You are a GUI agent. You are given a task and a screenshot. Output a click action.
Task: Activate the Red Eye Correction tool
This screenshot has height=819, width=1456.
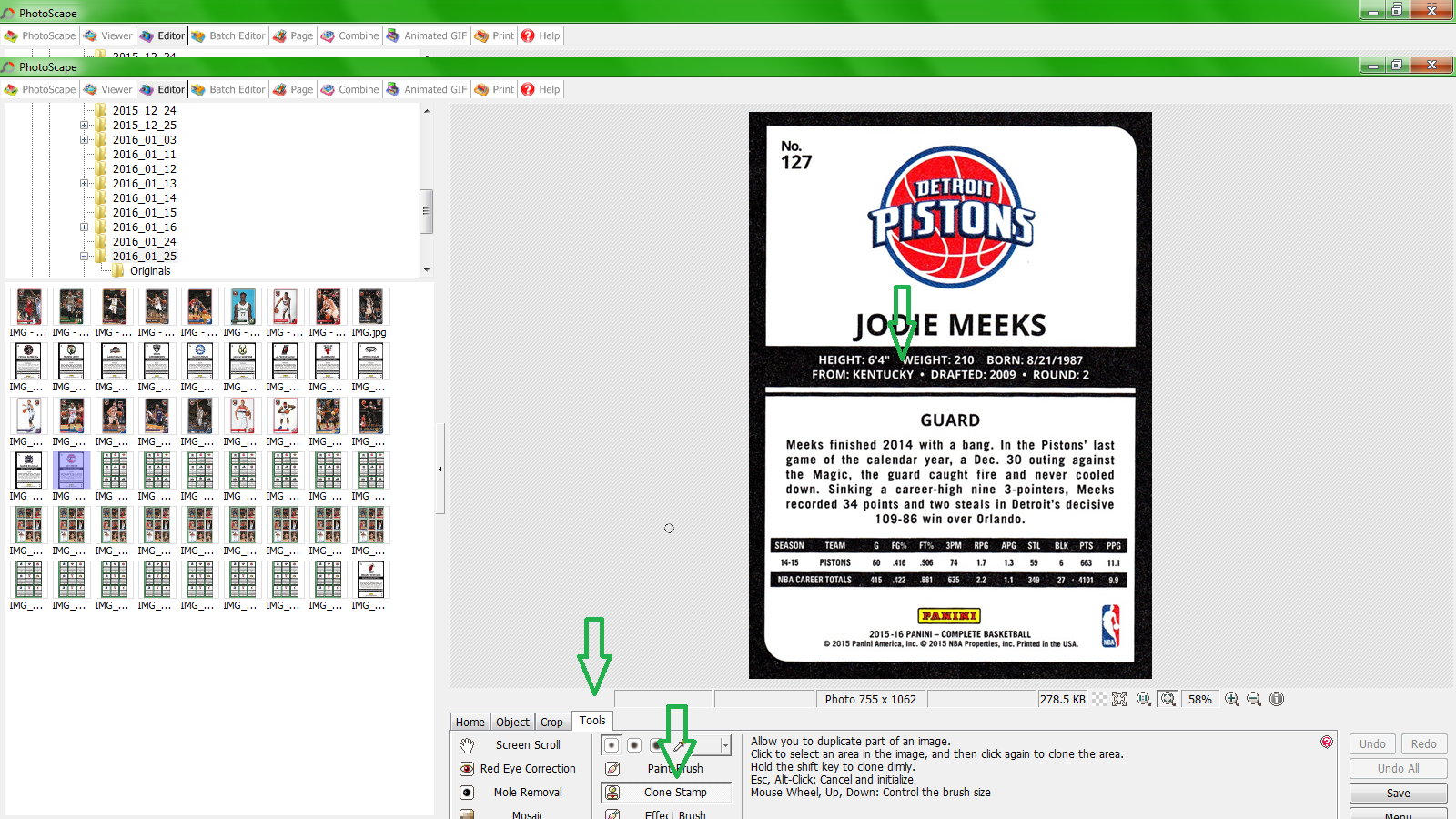click(x=518, y=768)
